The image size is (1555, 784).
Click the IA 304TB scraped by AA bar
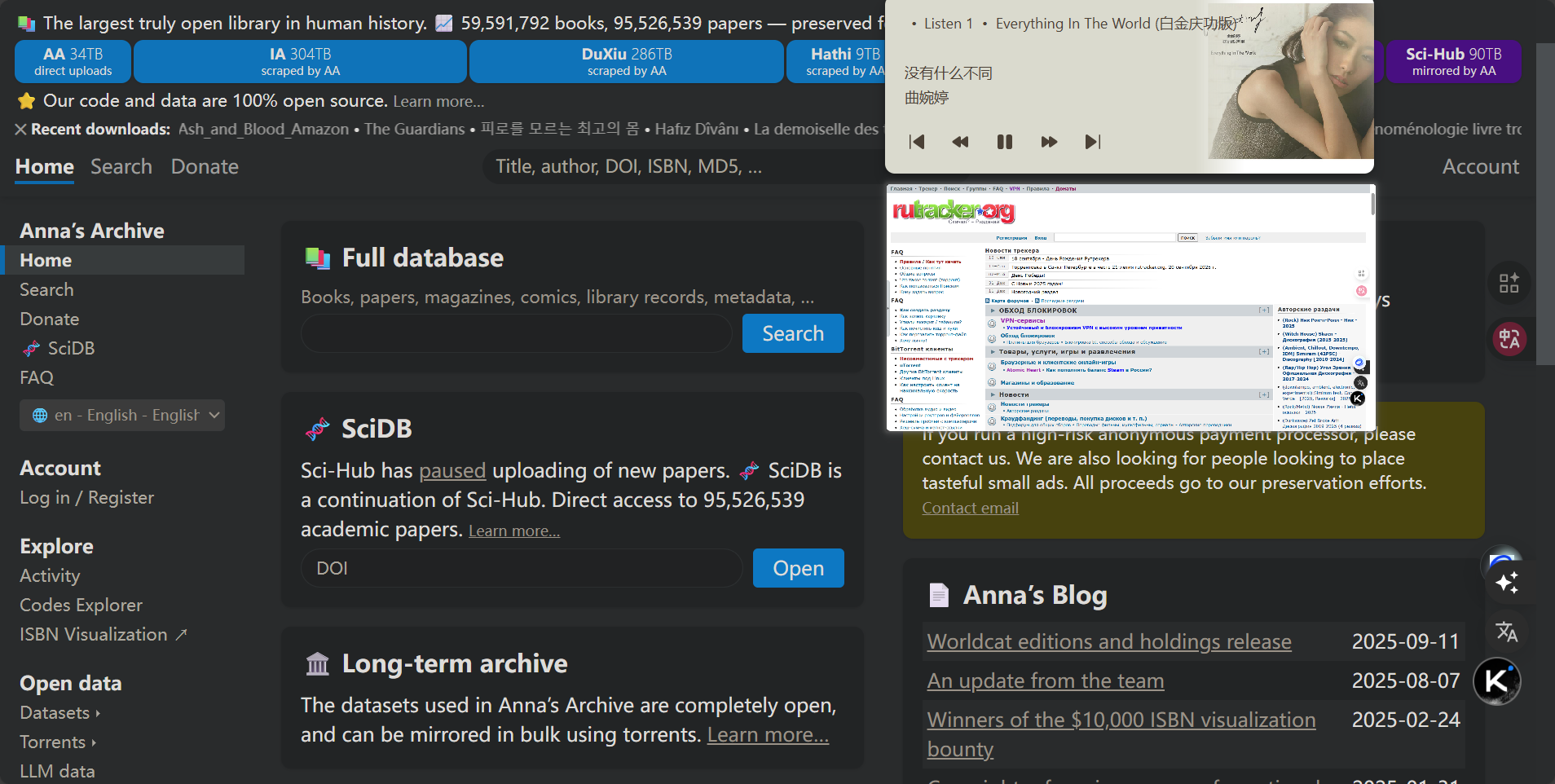click(300, 61)
